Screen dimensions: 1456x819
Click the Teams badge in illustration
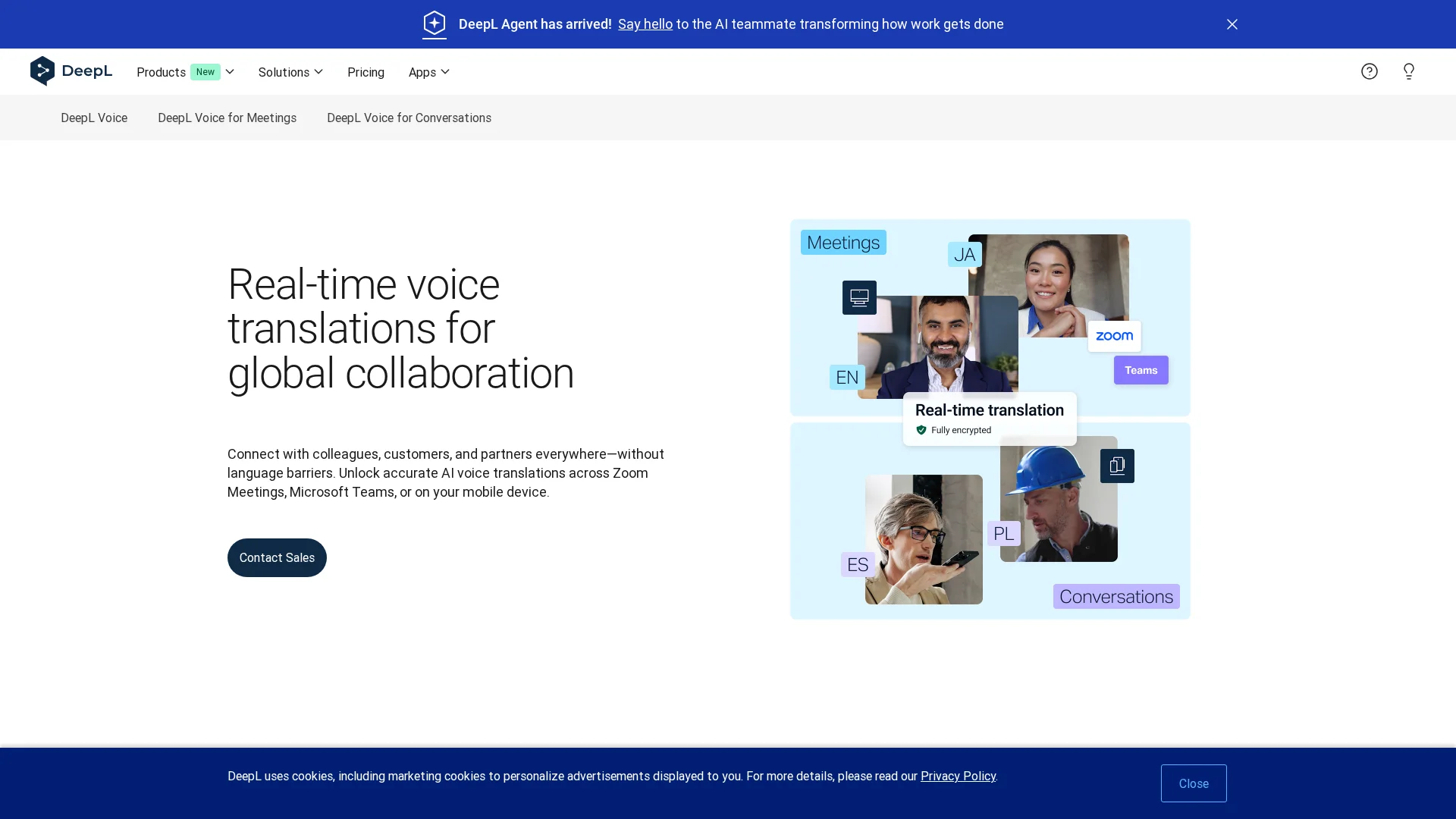1141,370
